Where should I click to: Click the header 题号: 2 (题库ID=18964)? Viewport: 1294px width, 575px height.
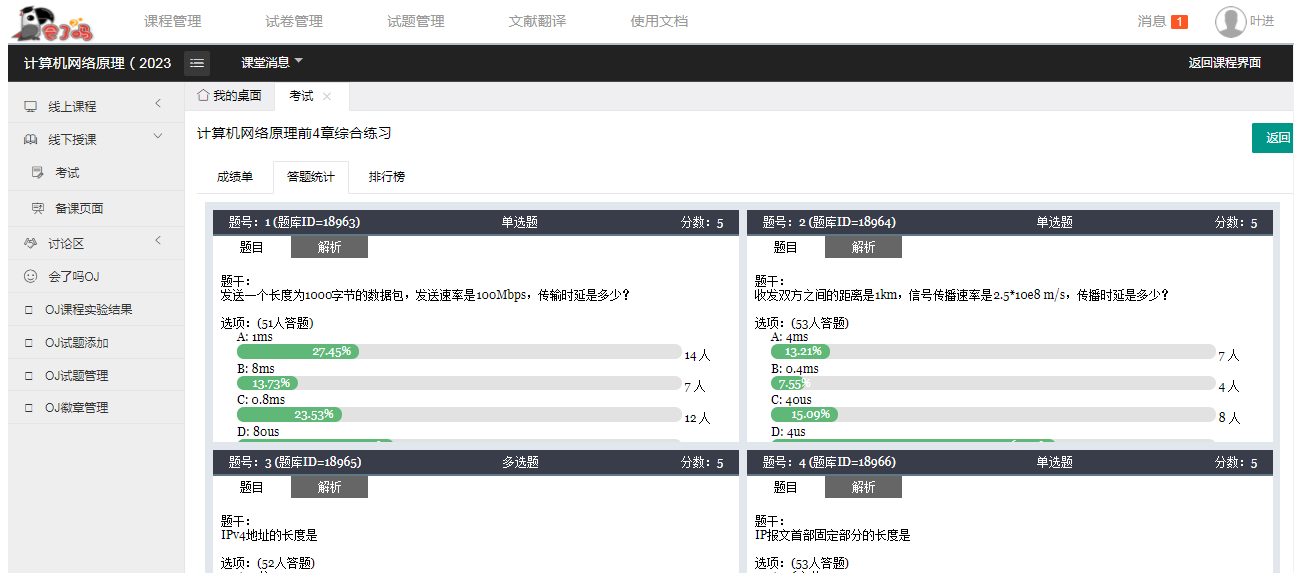pos(828,222)
